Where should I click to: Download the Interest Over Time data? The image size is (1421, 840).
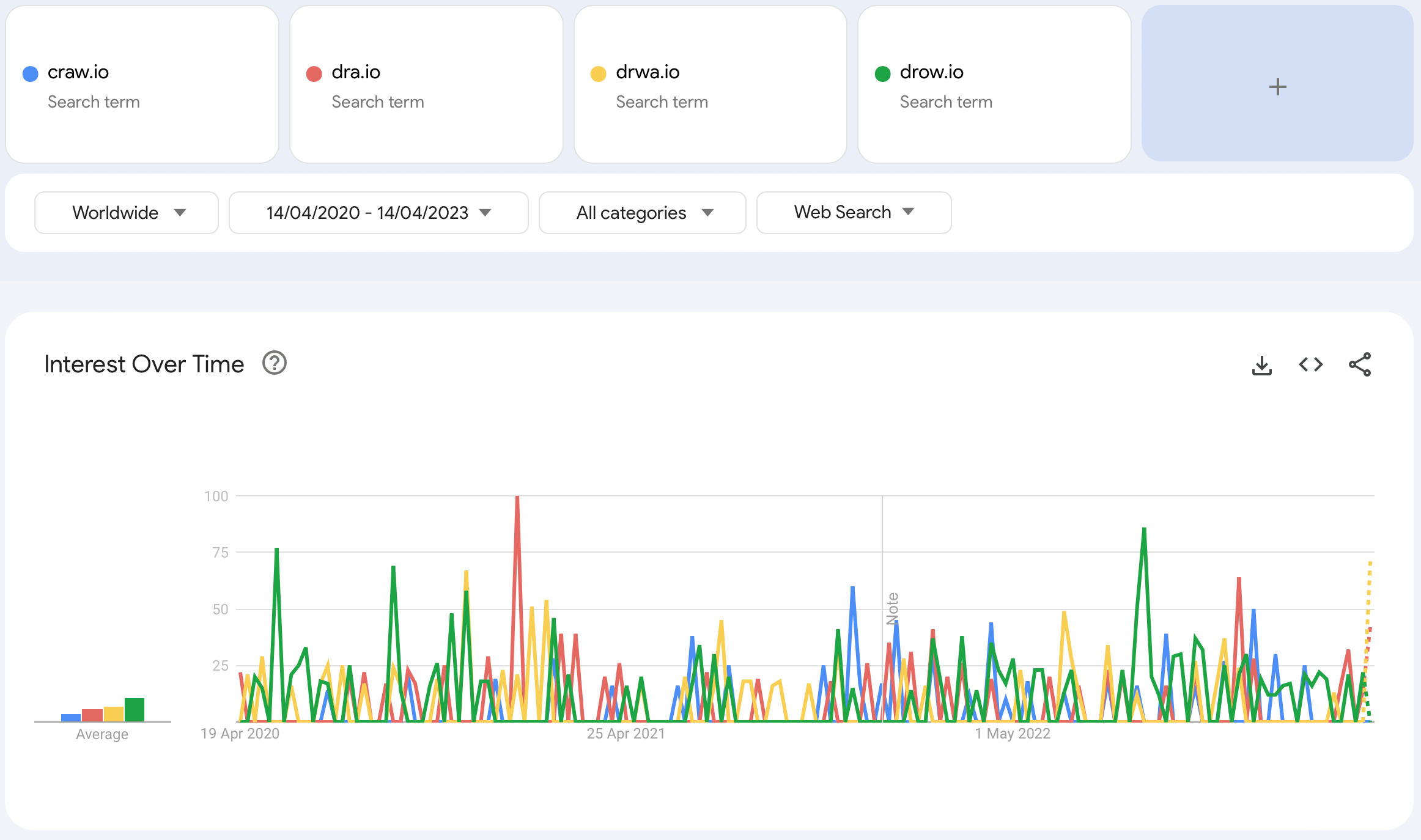[x=1261, y=365]
